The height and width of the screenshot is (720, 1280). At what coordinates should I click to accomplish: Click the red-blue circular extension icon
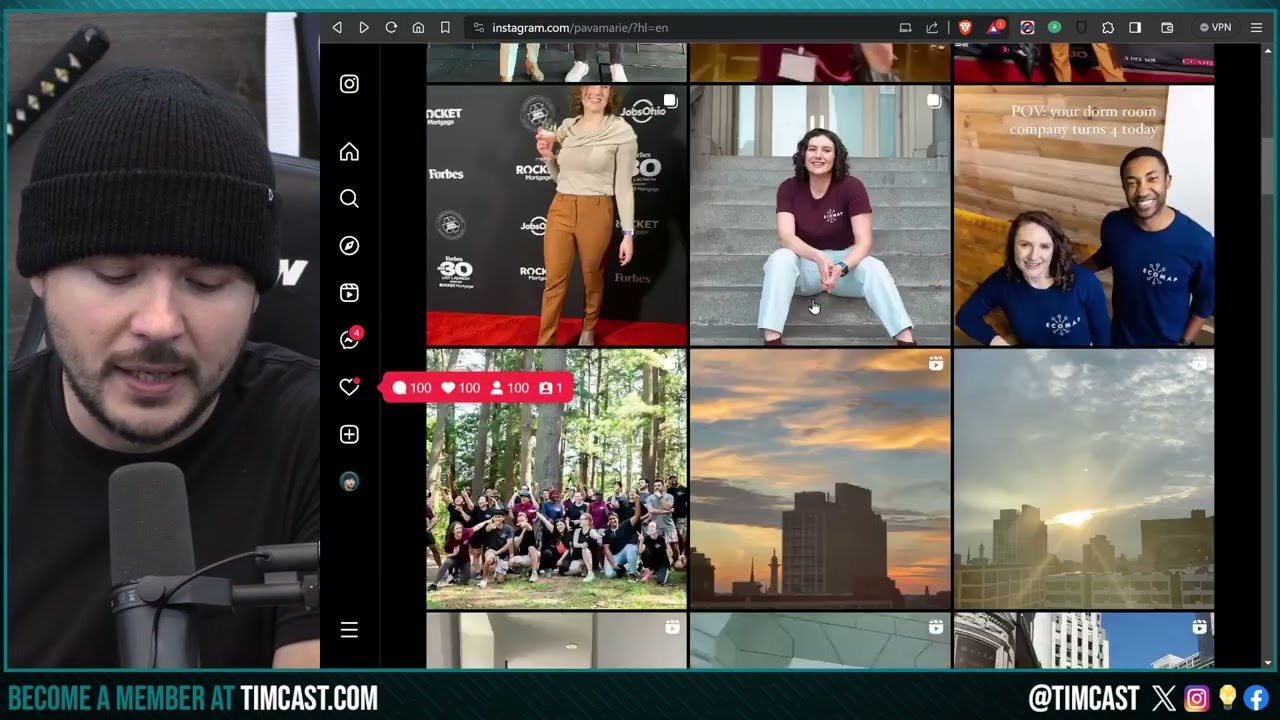pyautogui.click(x=1027, y=28)
